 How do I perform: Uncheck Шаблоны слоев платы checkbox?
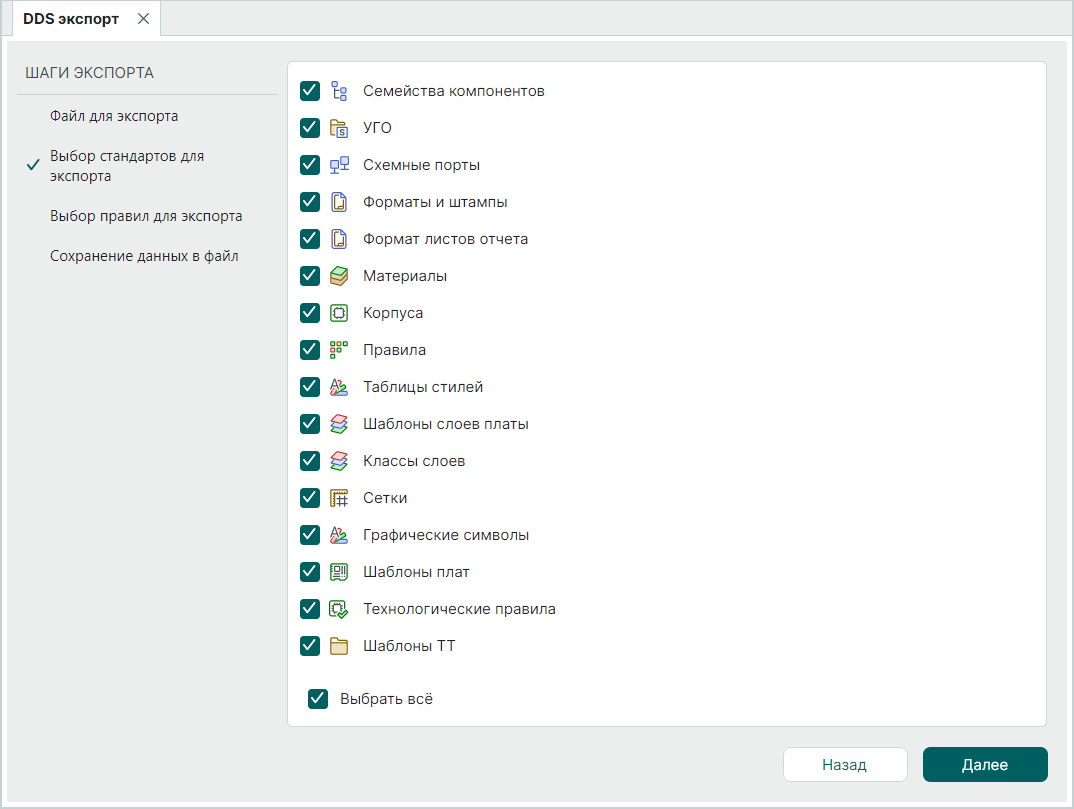pos(310,424)
